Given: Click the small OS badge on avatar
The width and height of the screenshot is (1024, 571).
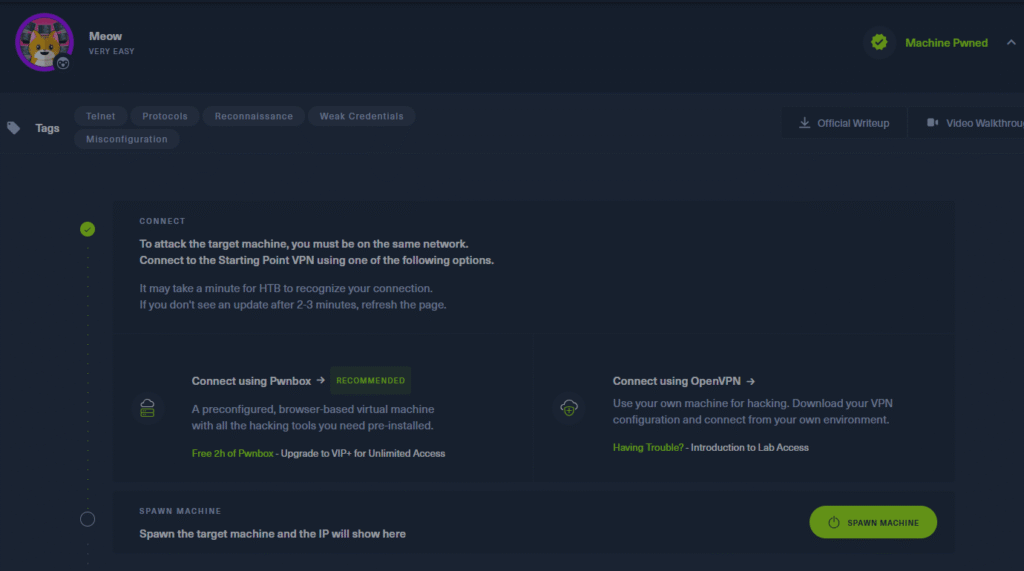Looking at the screenshot, I should 62,63.
